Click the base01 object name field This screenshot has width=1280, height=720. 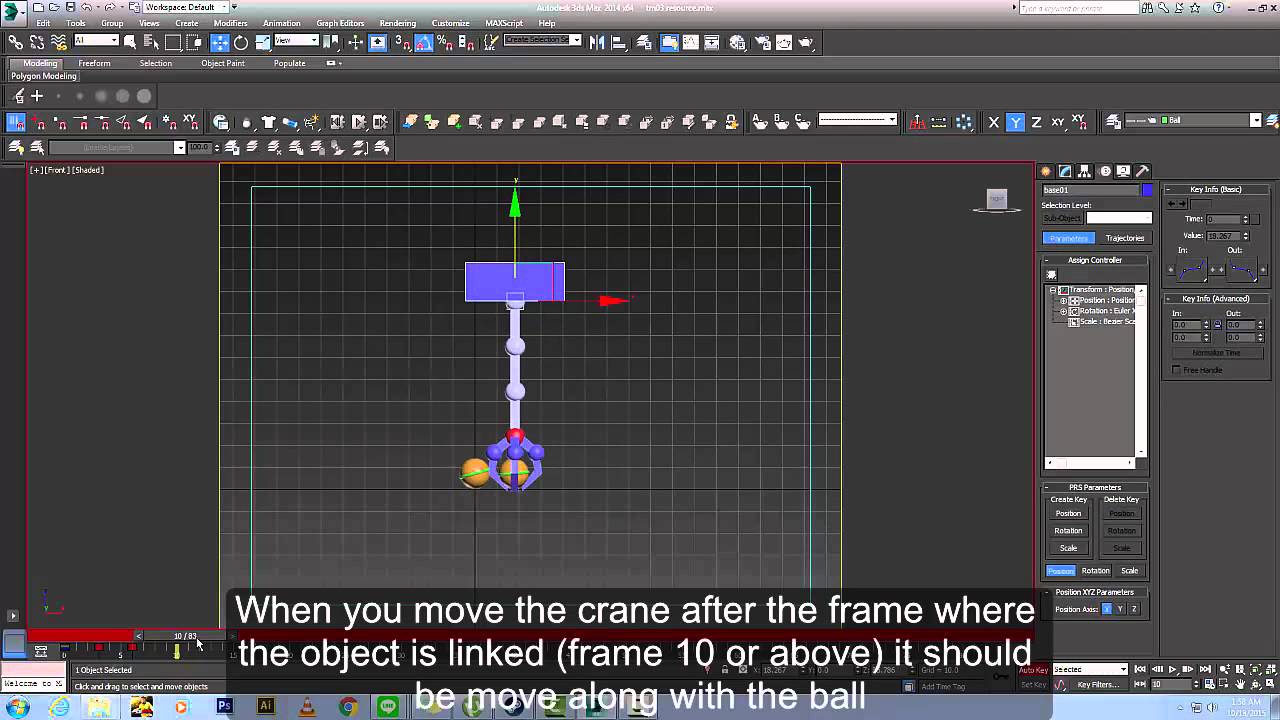tap(1090, 190)
